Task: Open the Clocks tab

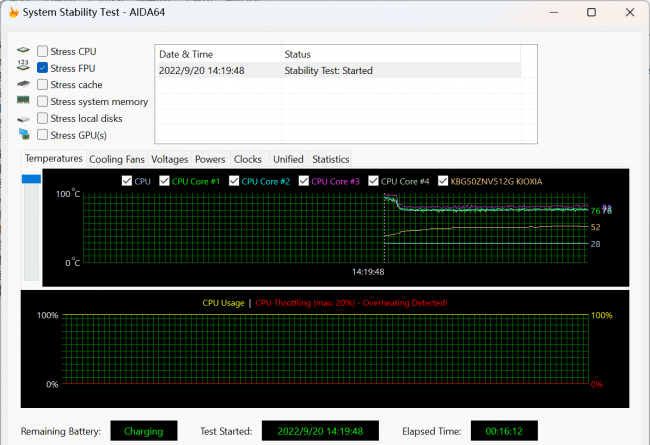Action: (x=248, y=159)
